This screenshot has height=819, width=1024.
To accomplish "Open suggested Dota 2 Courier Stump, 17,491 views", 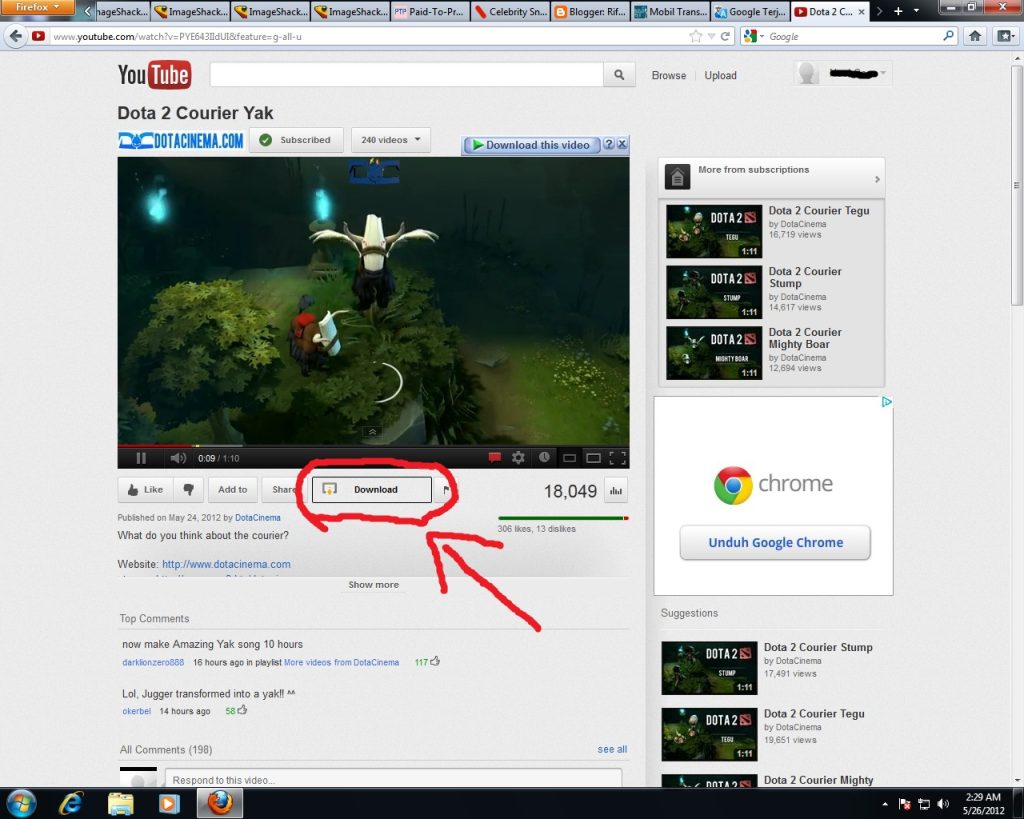I will pos(709,668).
